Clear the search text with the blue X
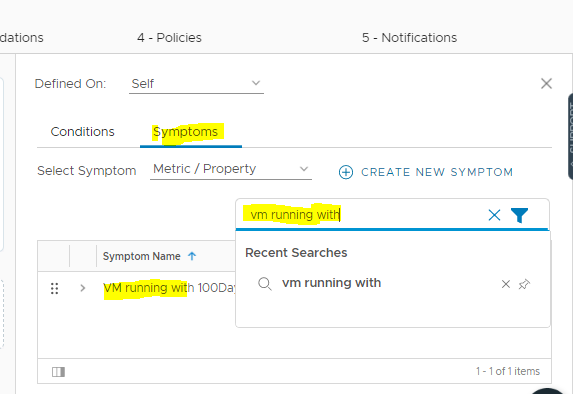The image size is (573, 394). (x=494, y=215)
